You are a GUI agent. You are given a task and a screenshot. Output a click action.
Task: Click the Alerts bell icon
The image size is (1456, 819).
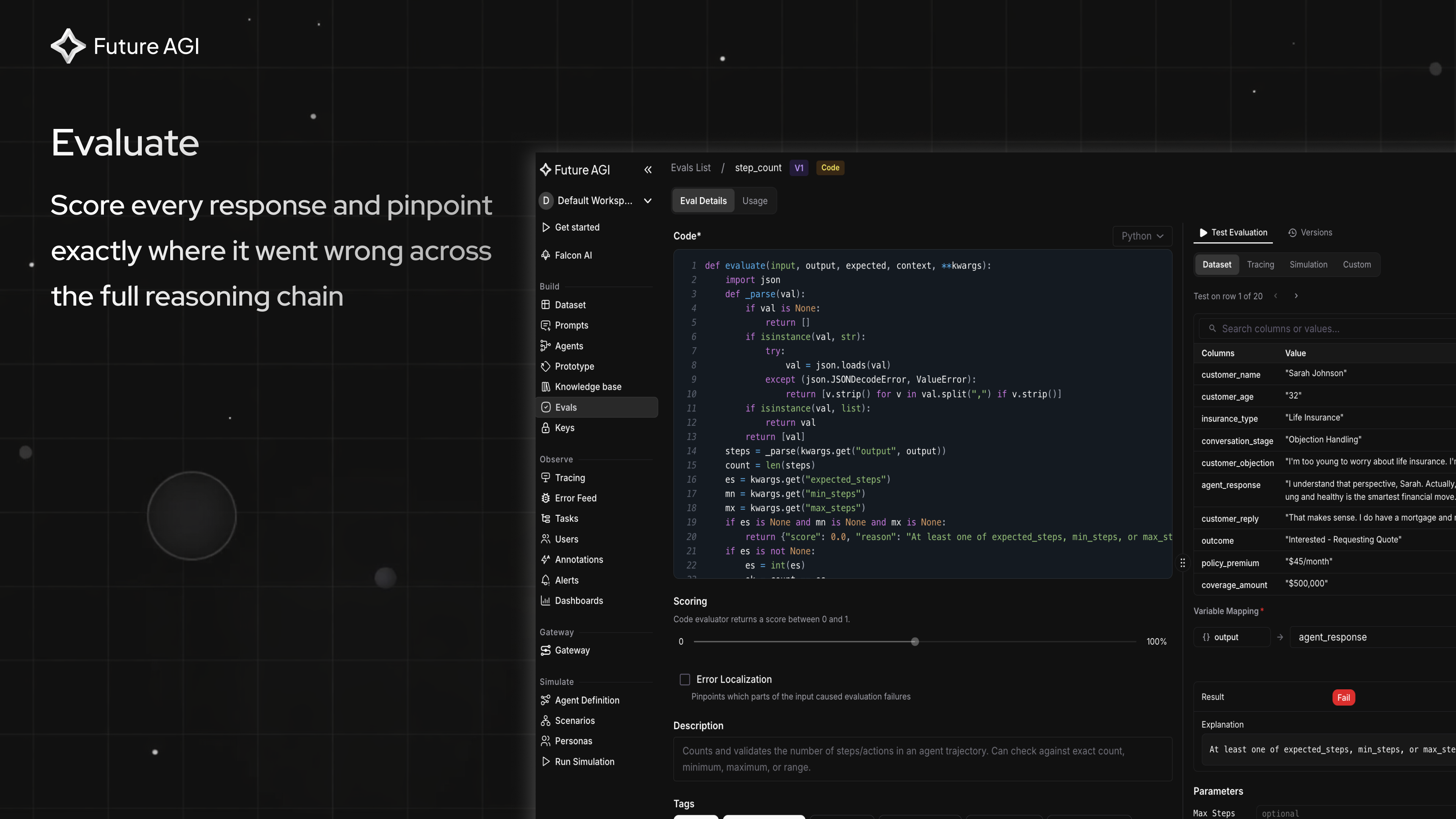point(546,580)
